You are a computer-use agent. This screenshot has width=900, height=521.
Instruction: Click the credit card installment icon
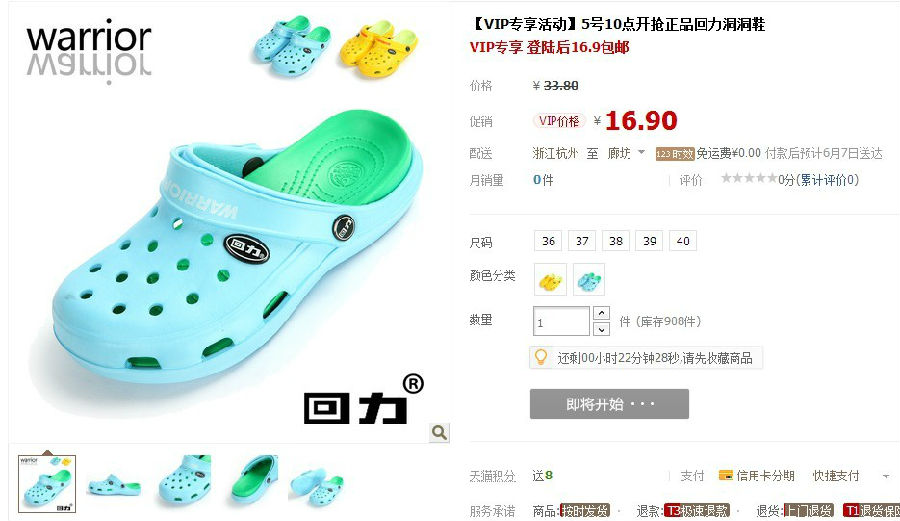click(726, 475)
